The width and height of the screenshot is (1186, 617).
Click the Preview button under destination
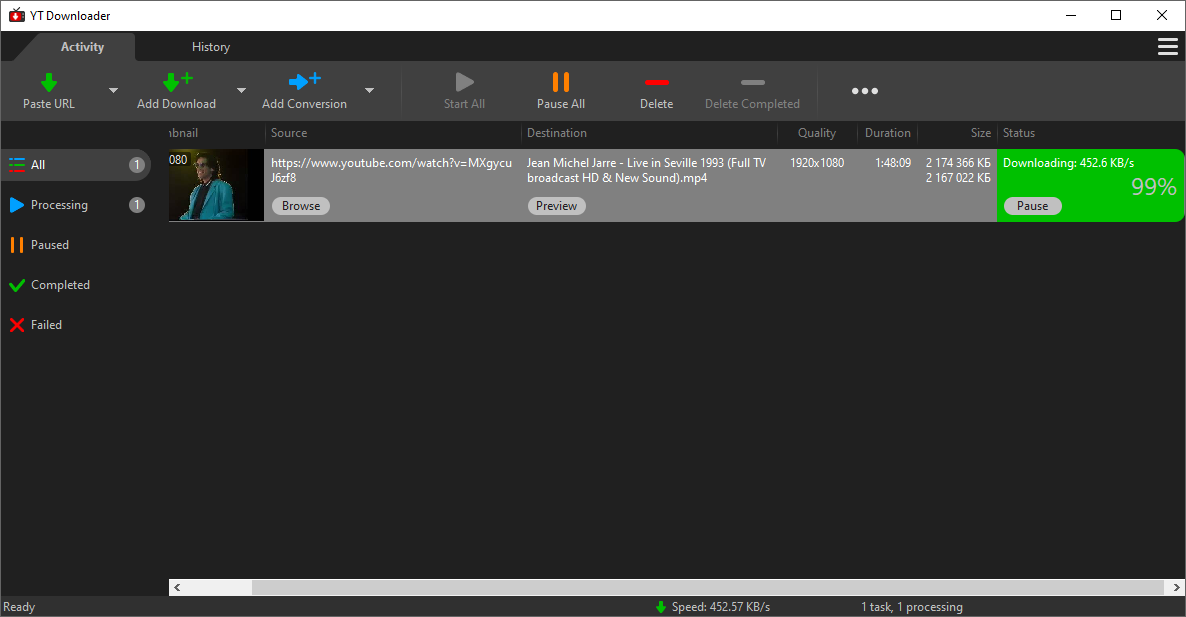click(556, 206)
